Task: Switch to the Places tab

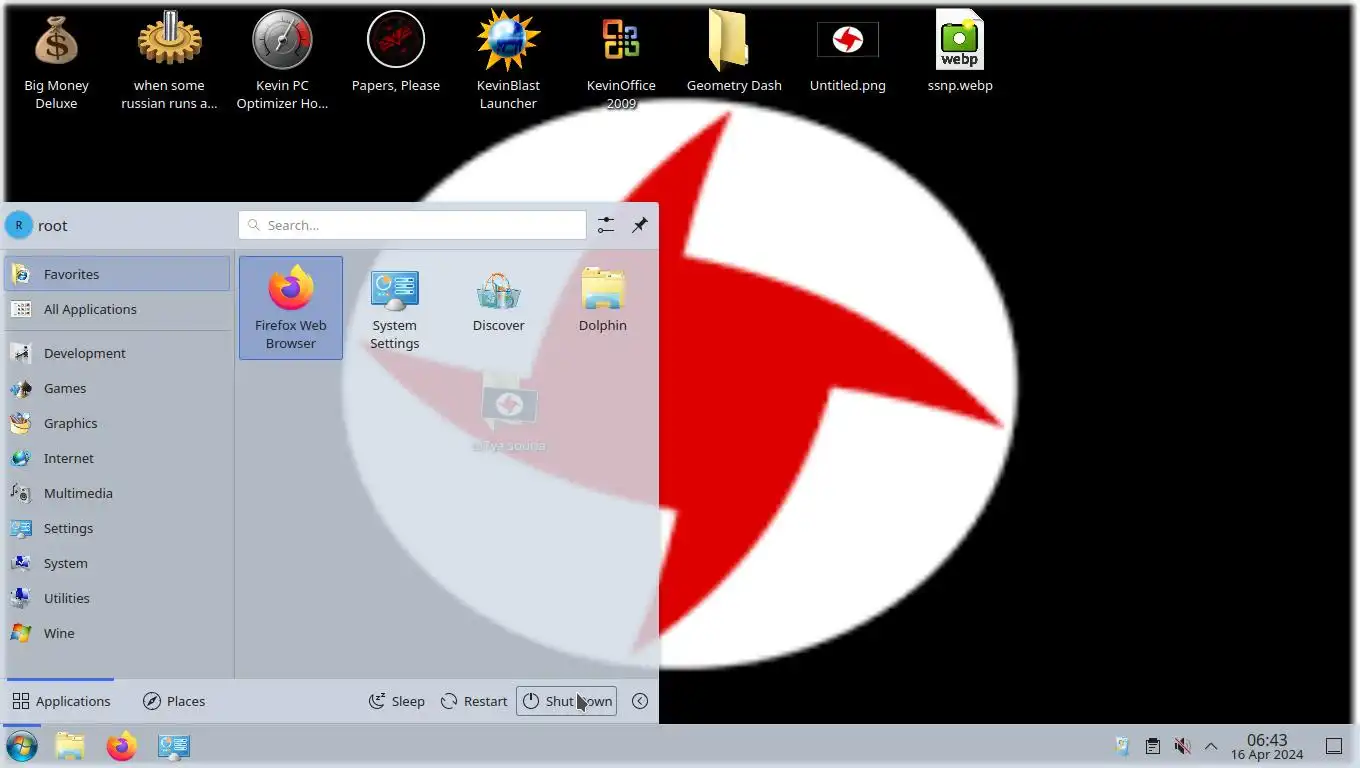Action: click(x=174, y=701)
